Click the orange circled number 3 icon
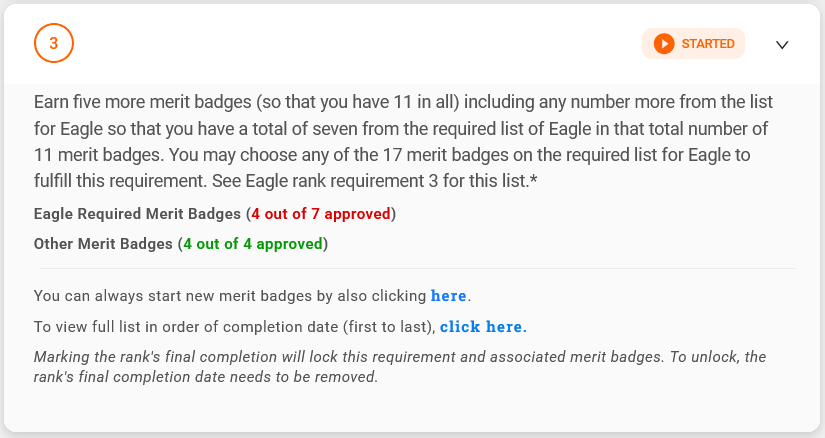The width and height of the screenshot is (825, 438). tap(54, 44)
